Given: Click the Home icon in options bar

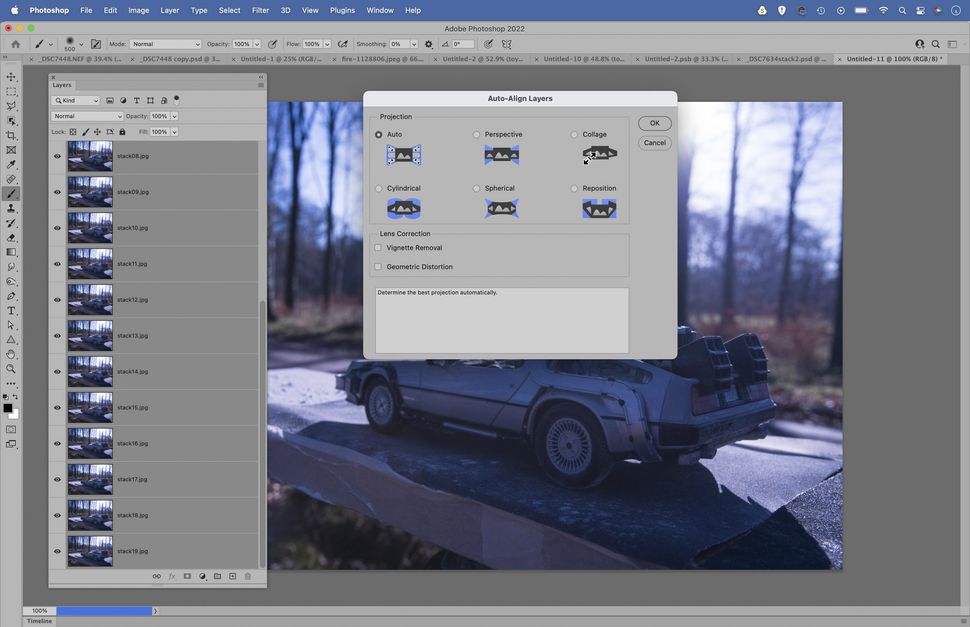Looking at the screenshot, I should coord(15,44).
